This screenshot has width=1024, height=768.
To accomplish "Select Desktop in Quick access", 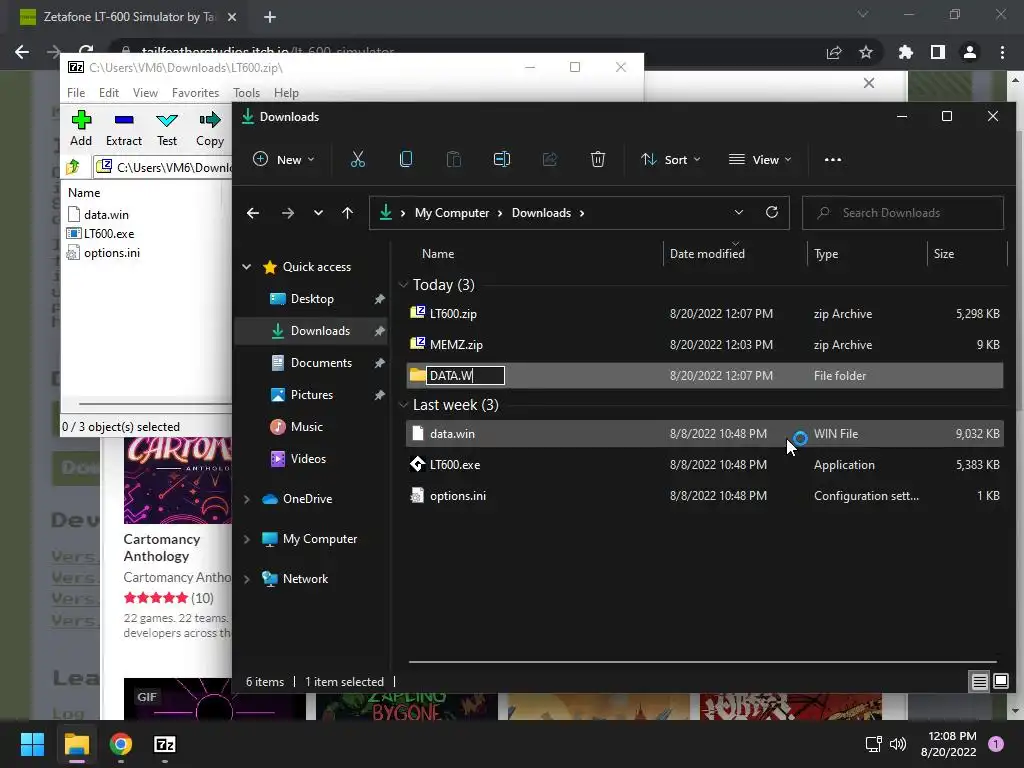I will (x=312, y=298).
